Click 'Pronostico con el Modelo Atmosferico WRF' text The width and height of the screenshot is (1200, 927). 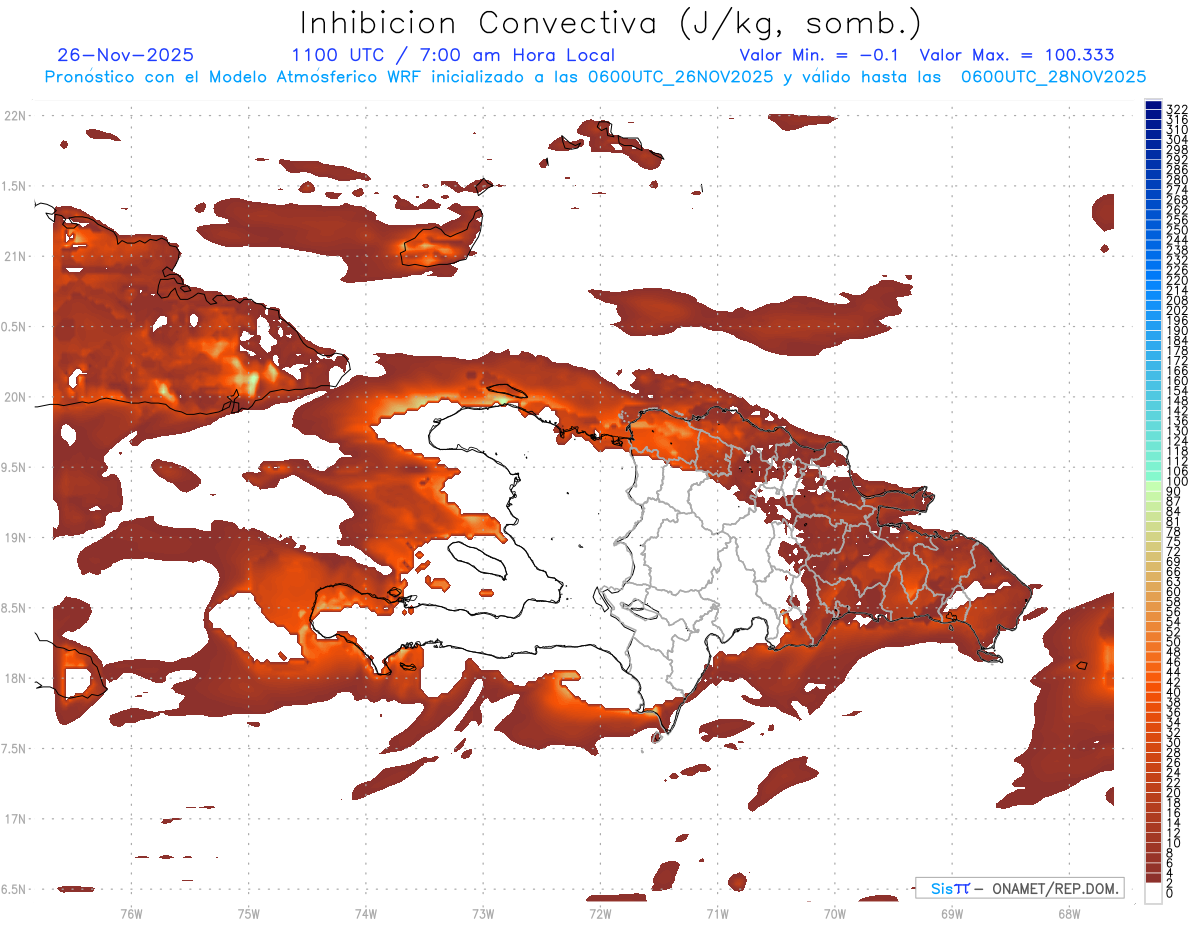pos(234,77)
